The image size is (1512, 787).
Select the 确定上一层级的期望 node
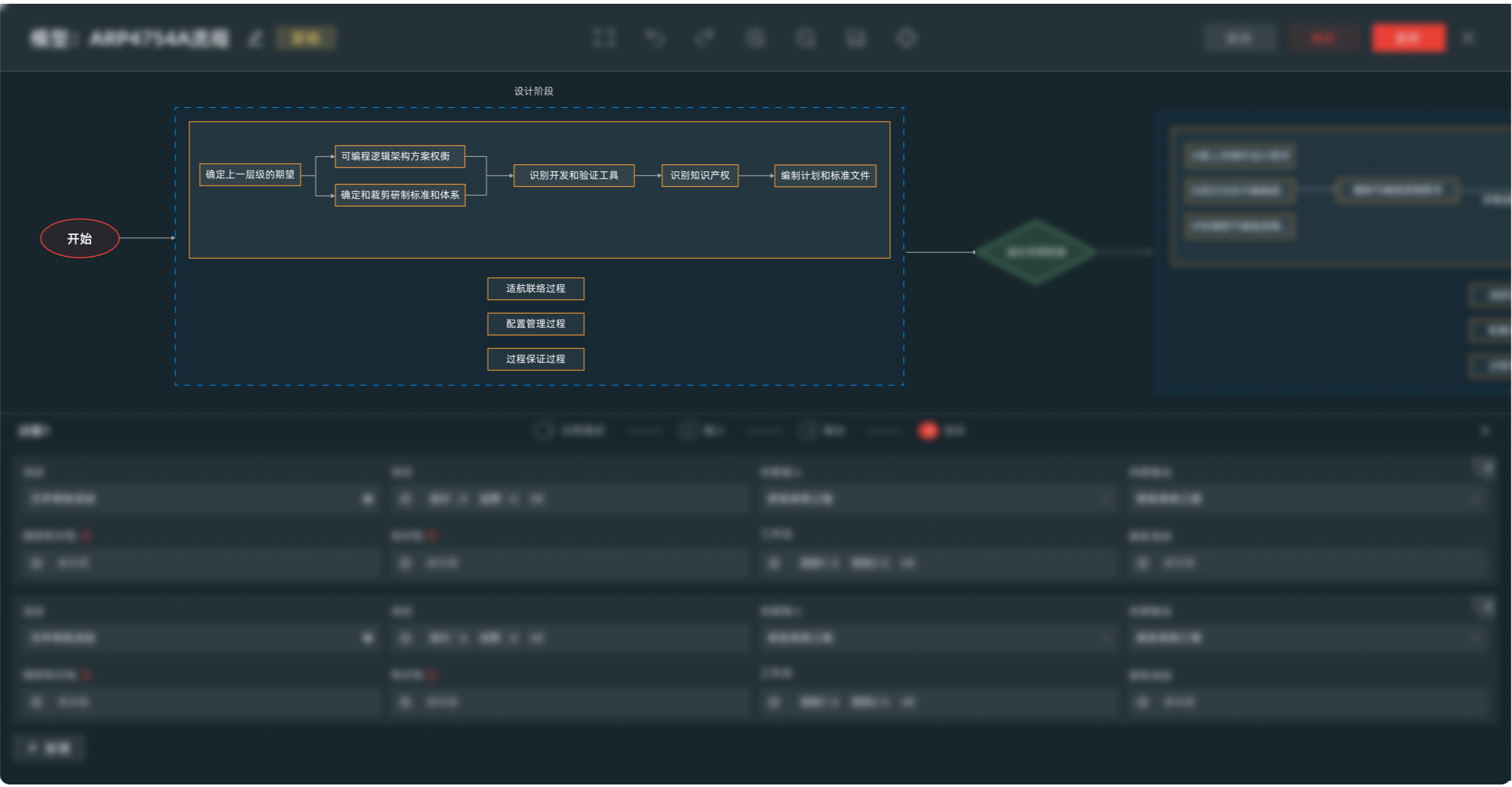(250, 174)
